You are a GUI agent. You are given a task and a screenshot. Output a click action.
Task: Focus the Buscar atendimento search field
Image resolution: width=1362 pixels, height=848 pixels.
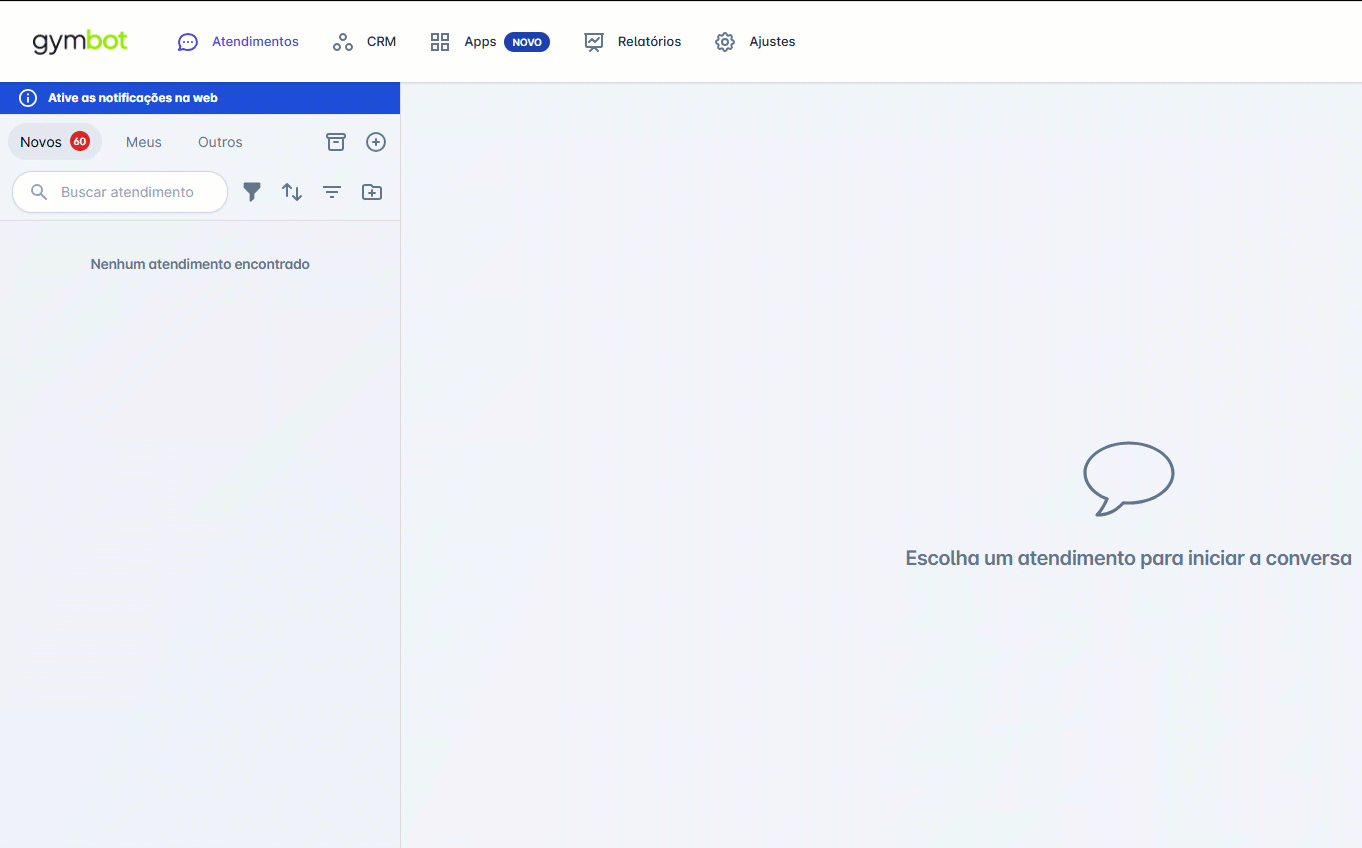(x=120, y=192)
